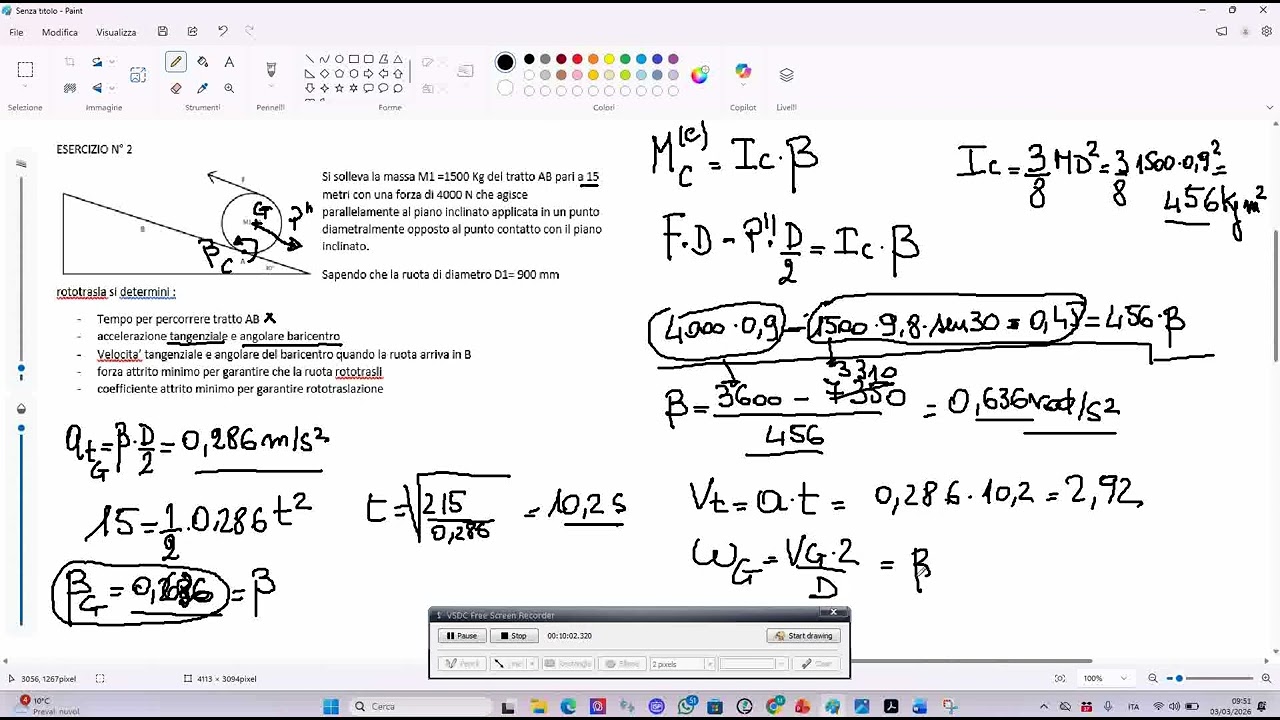The image size is (1280, 720).
Task: Expand the flip options dropdown arrow
Action: tap(110, 88)
